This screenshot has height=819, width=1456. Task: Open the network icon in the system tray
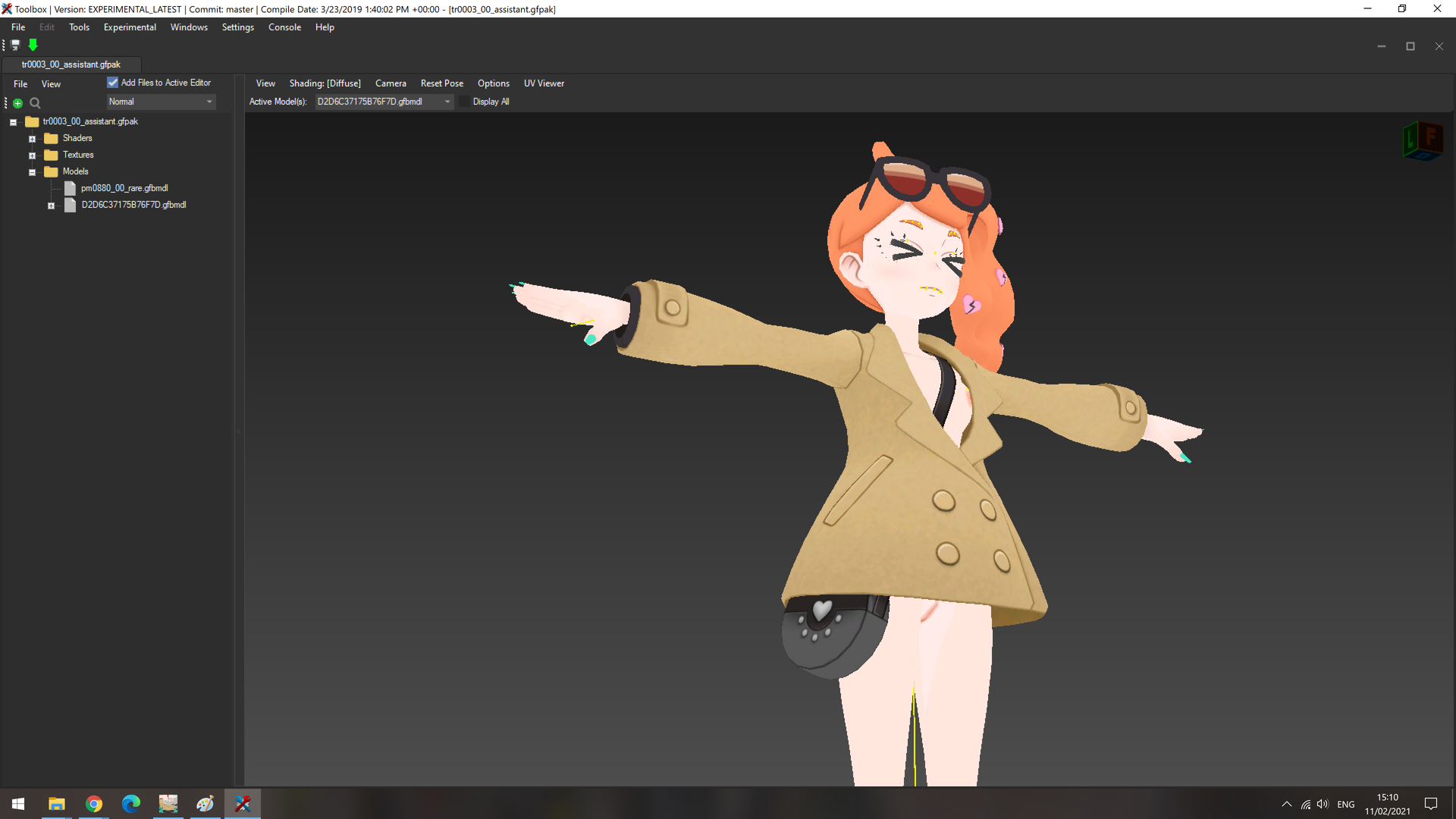[1306, 805]
